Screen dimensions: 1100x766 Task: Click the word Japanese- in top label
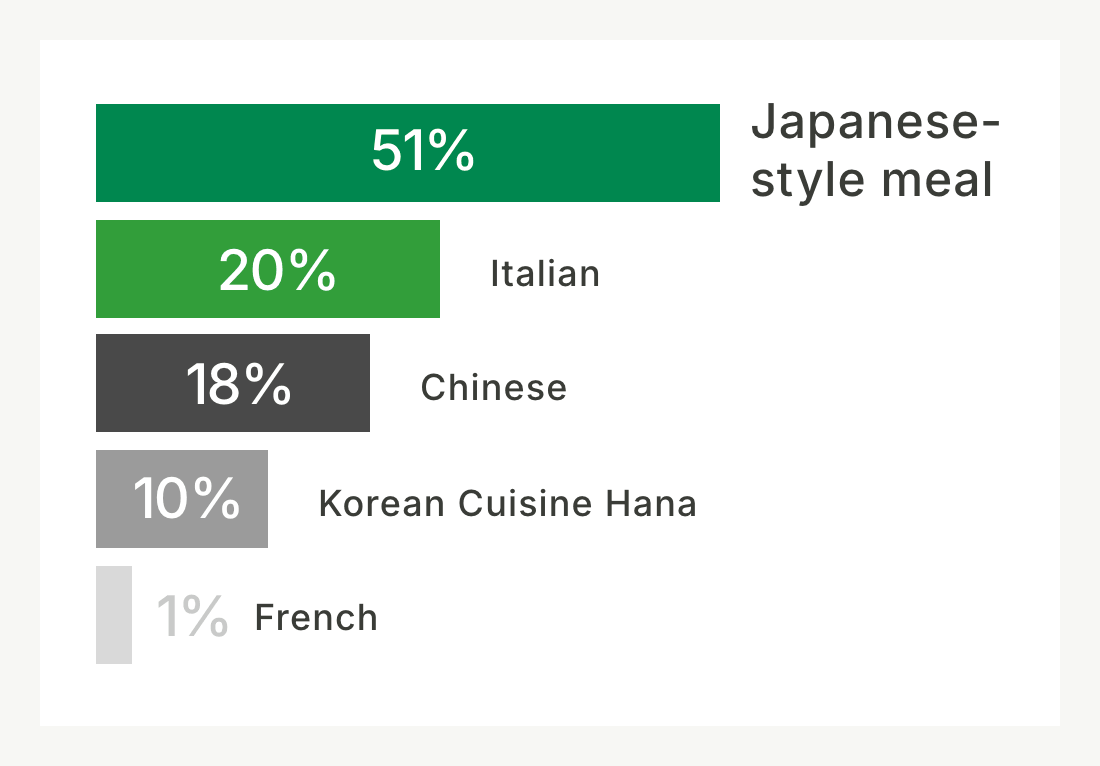875,123
